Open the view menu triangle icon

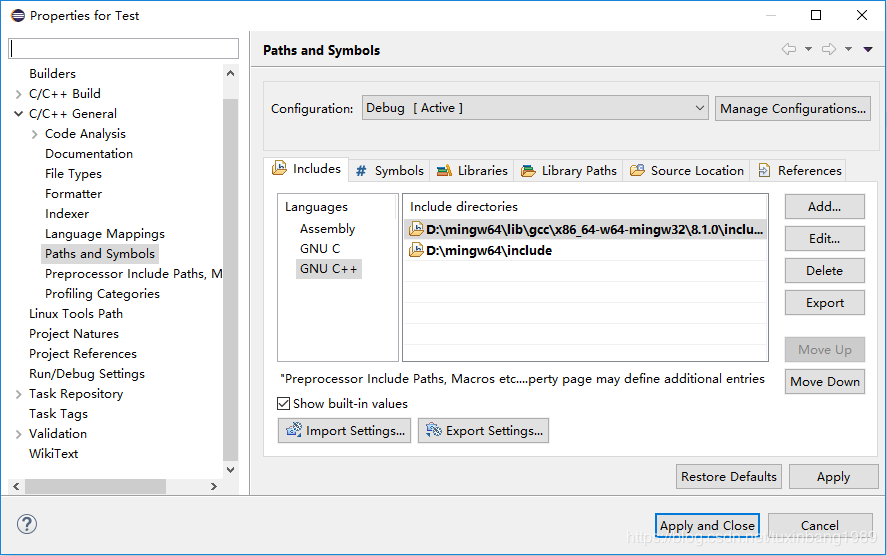pos(867,49)
